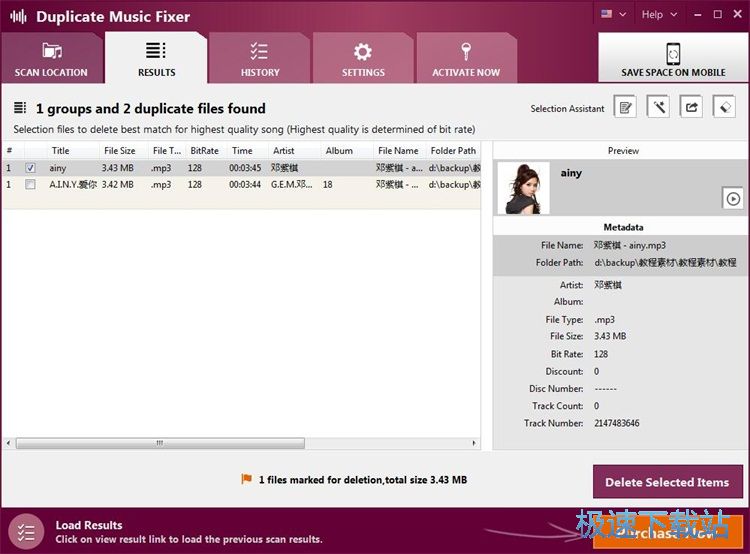Check the A.I.N.Y. file checkbox
The height and width of the screenshot is (554, 750).
tap(31, 185)
